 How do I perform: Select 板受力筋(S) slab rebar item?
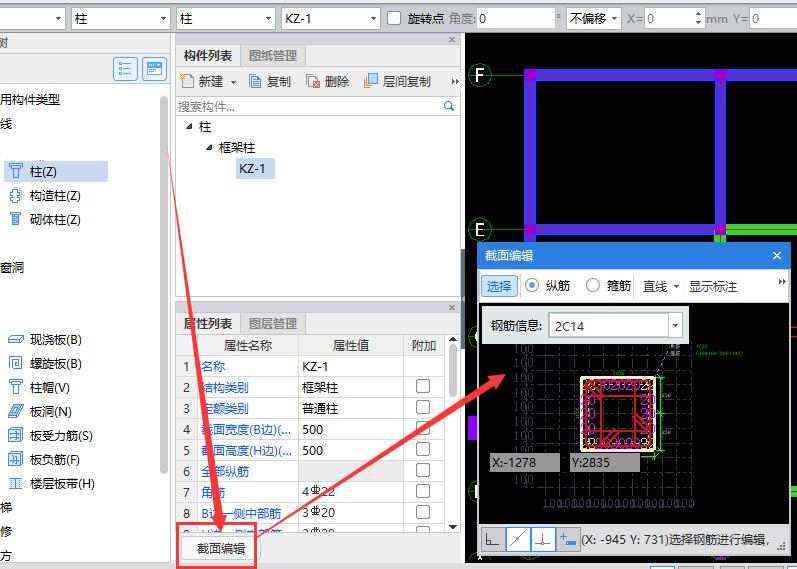tap(51, 436)
